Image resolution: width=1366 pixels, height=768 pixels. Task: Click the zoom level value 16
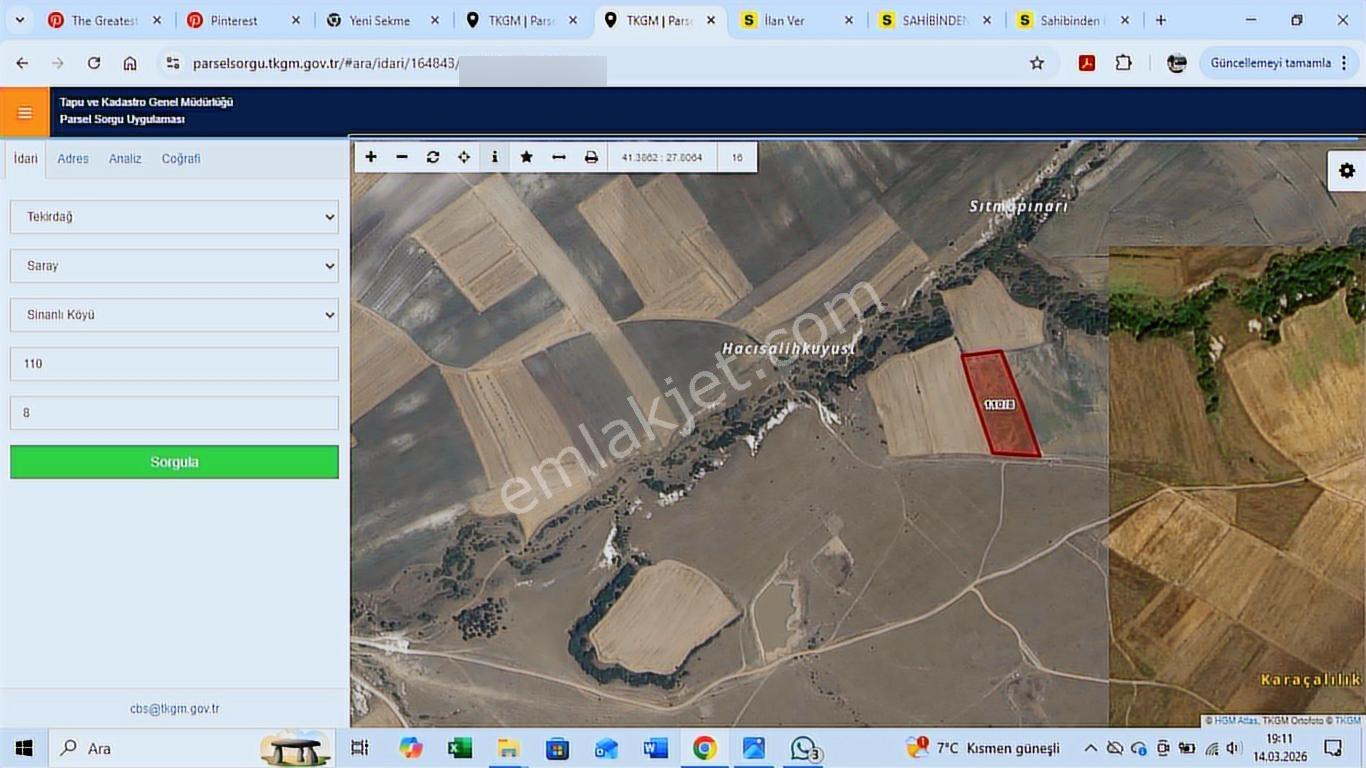pyautogui.click(x=737, y=157)
